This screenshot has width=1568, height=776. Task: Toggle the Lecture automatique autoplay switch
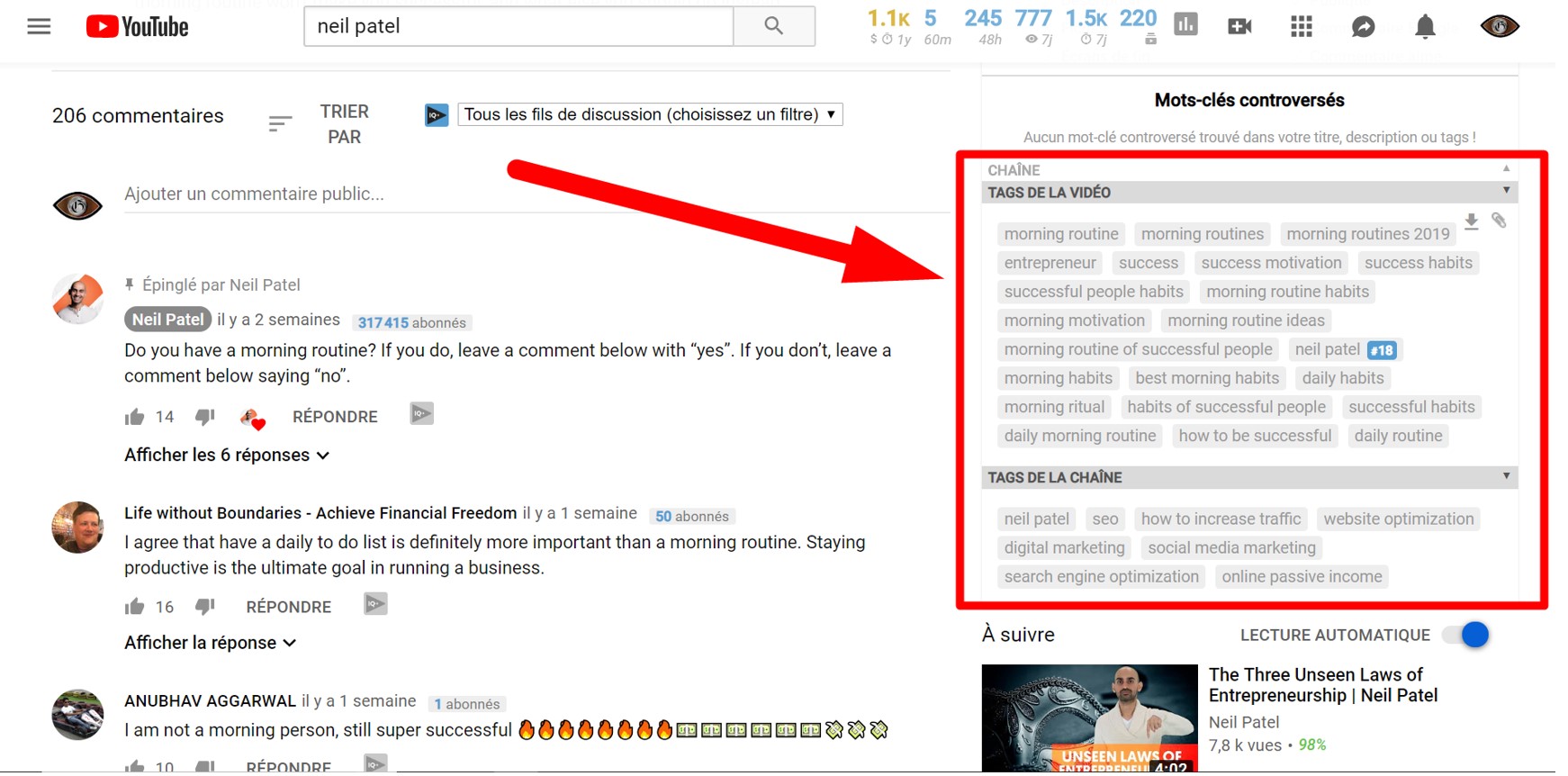tap(1466, 635)
